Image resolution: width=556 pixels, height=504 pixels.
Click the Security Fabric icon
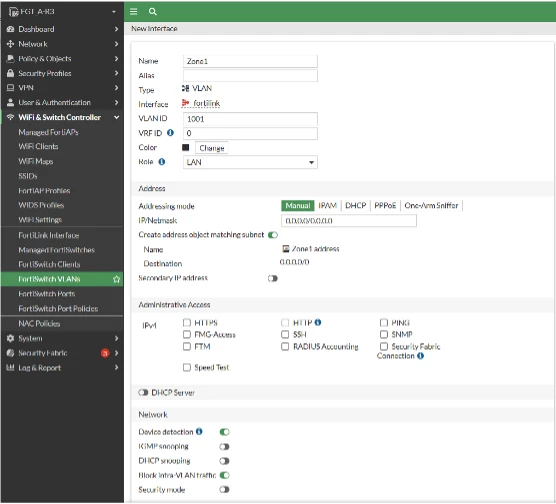10,353
